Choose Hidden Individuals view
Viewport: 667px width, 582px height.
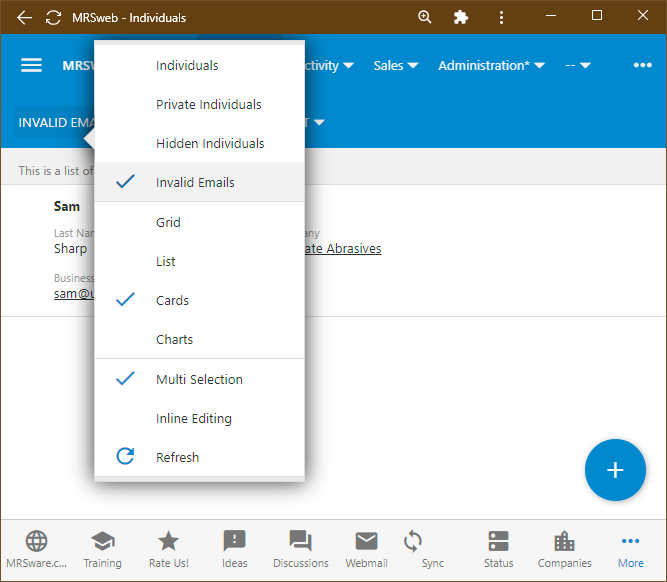(x=199, y=143)
